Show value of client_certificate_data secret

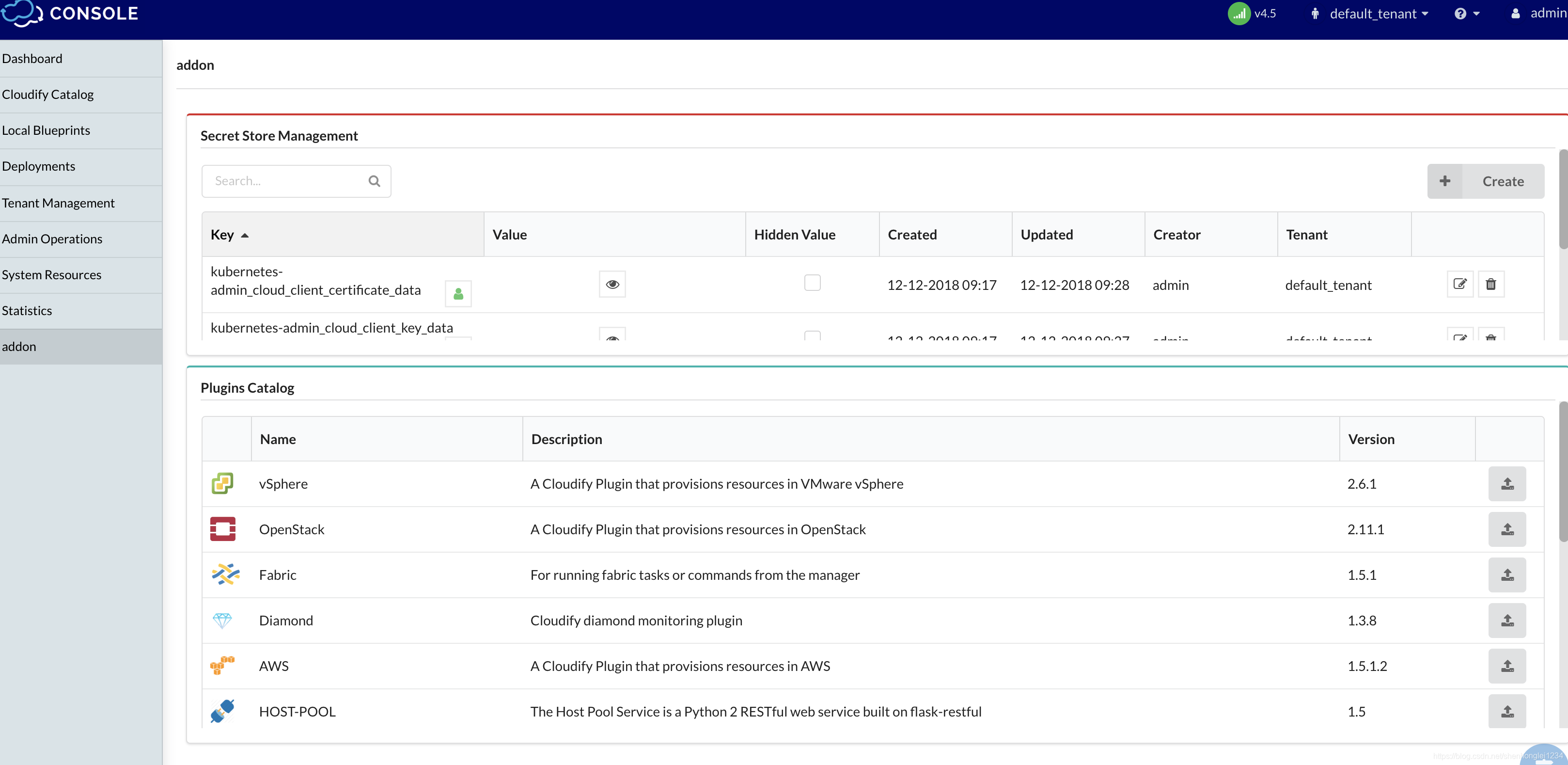tap(612, 284)
